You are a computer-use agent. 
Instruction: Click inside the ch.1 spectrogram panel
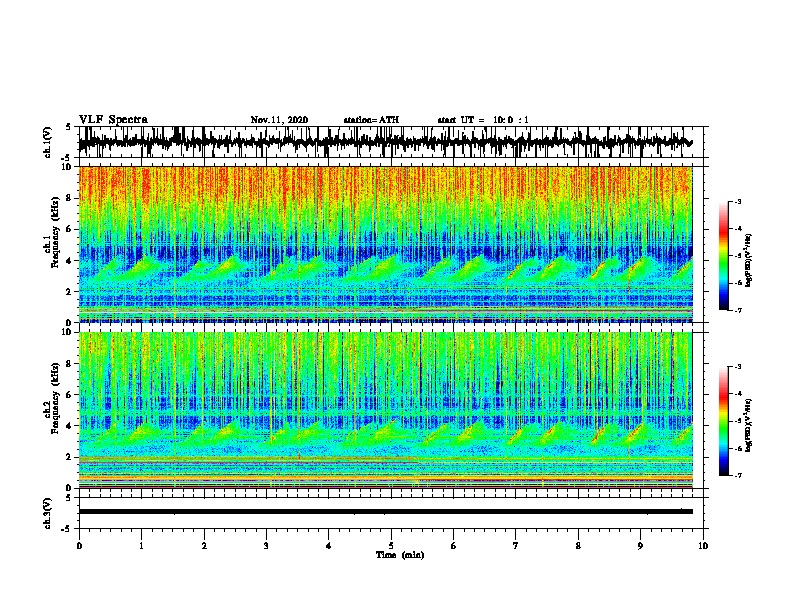pyautogui.click(x=385, y=244)
